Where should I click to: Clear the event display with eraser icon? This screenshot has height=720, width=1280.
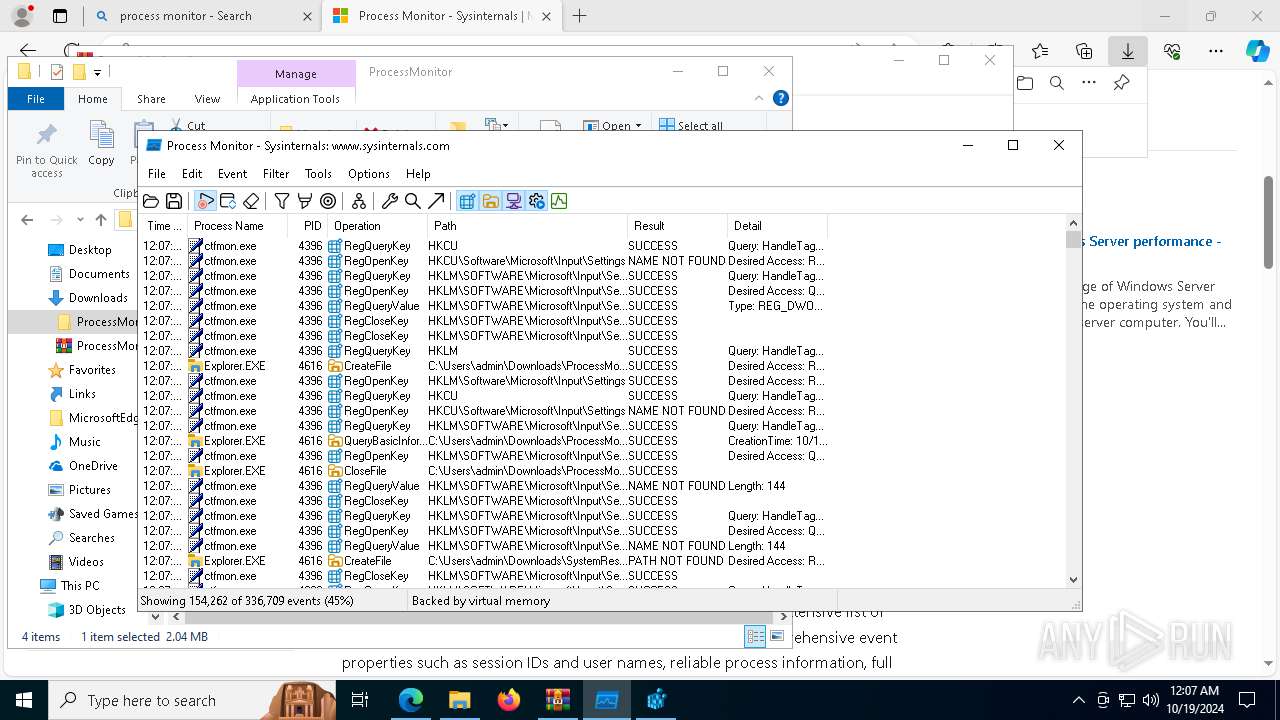(x=251, y=201)
